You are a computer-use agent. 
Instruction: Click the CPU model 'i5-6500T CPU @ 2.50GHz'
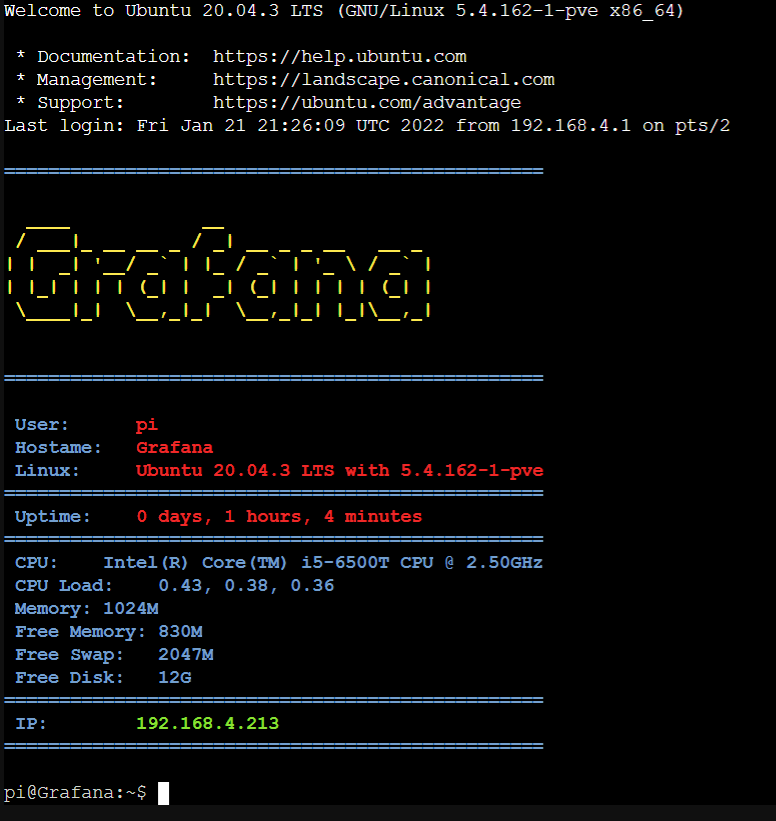coord(422,563)
